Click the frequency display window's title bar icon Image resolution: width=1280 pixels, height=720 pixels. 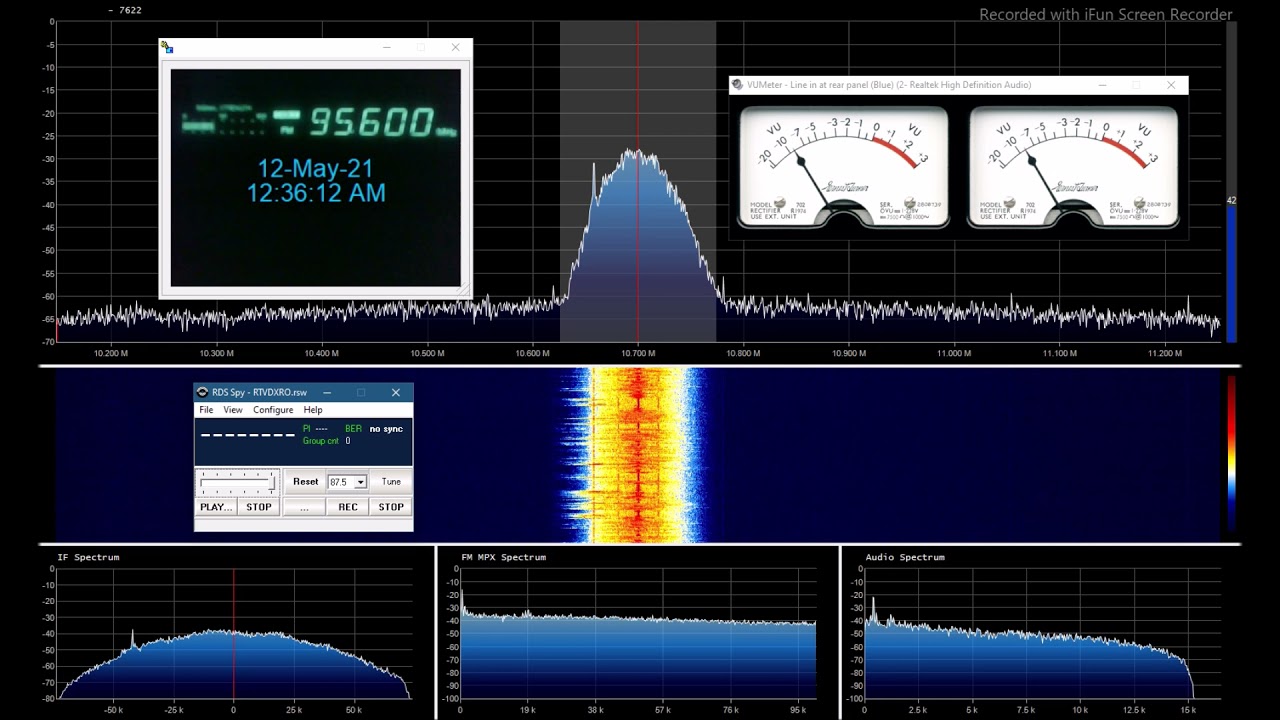coord(167,47)
